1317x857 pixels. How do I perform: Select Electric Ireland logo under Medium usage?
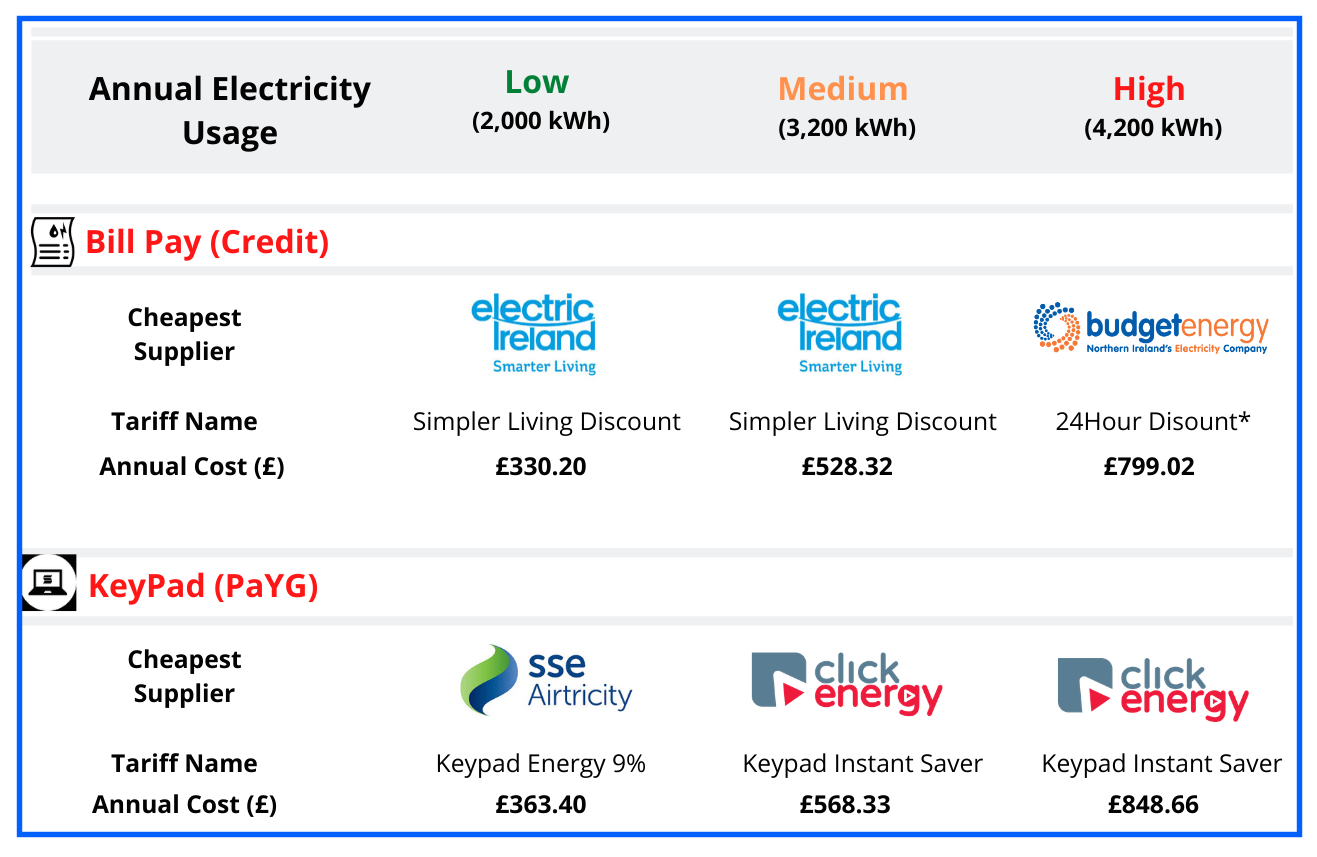(x=840, y=334)
